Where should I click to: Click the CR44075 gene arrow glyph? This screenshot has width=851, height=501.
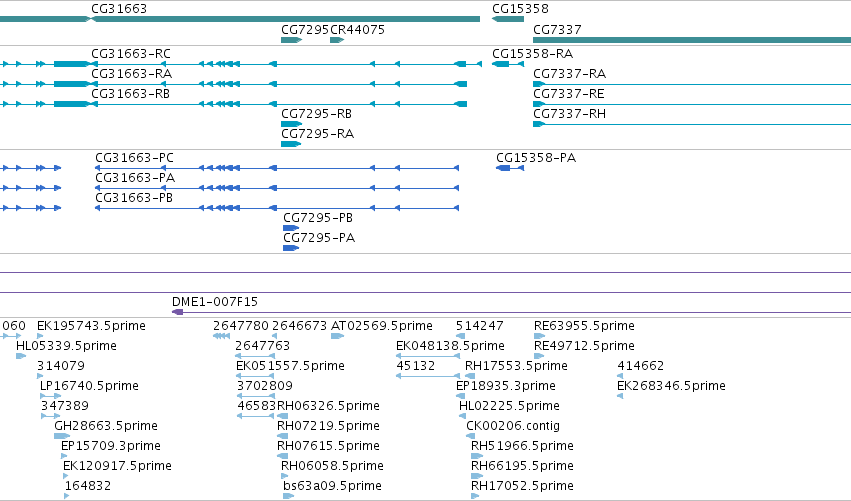[337, 40]
